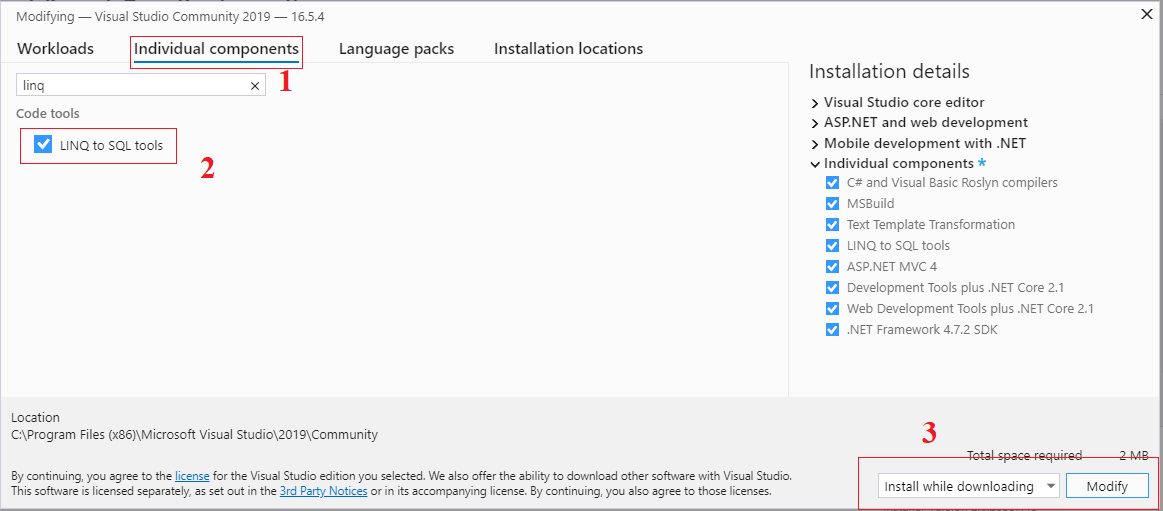Image resolution: width=1163 pixels, height=511 pixels.
Task: Click the Modify button
Action: pyautogui.click(x=1107, y=487)
